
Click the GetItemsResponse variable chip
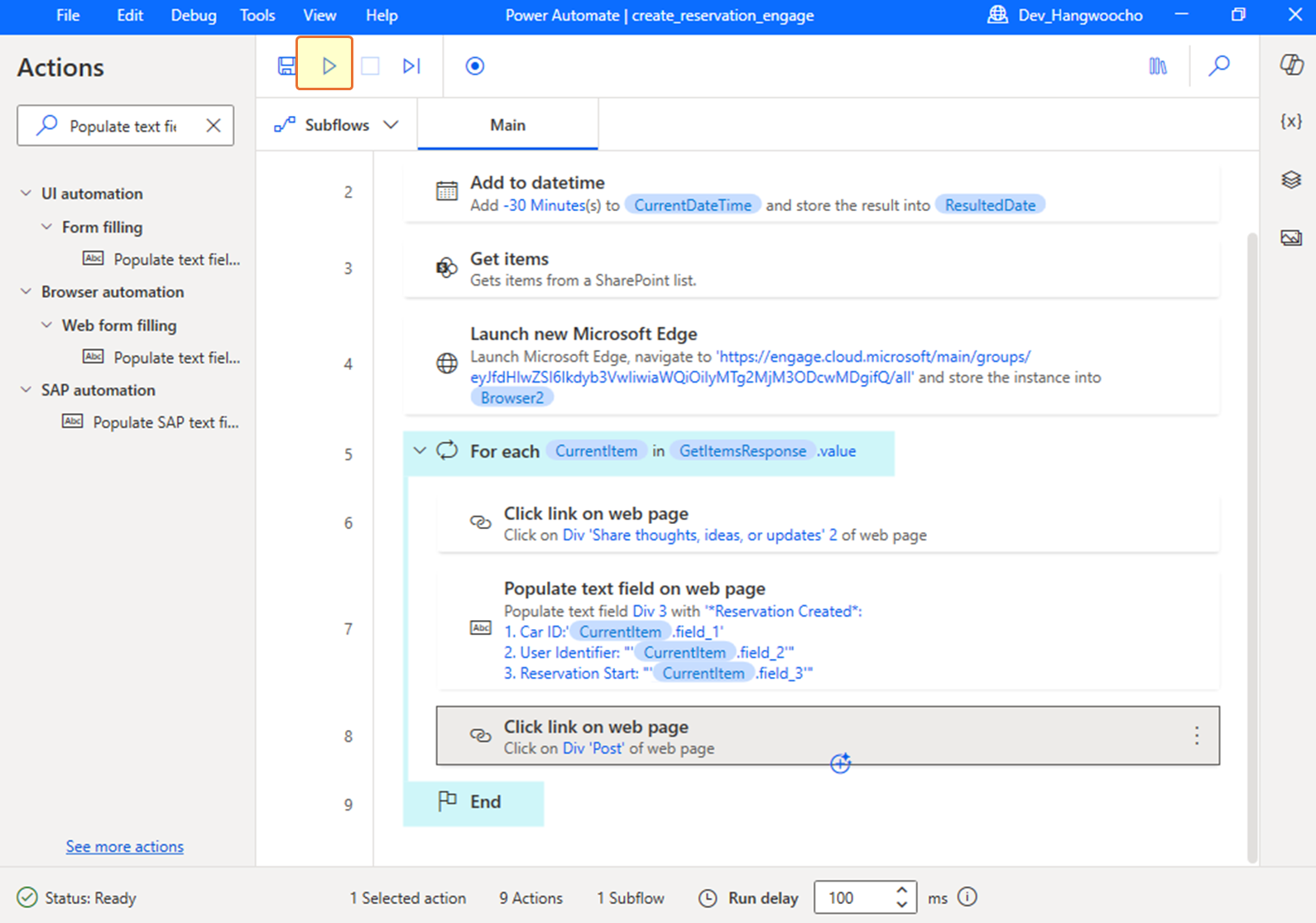[742, 451]
